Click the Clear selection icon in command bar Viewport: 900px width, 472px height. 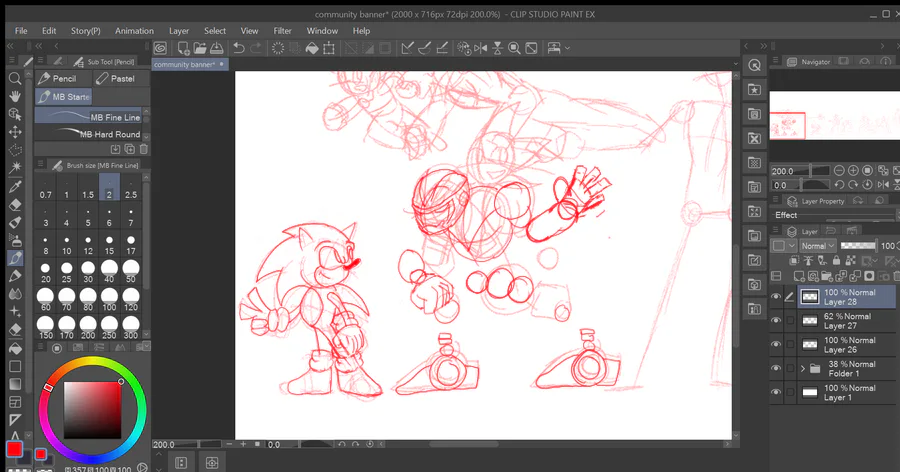[278, 48]
